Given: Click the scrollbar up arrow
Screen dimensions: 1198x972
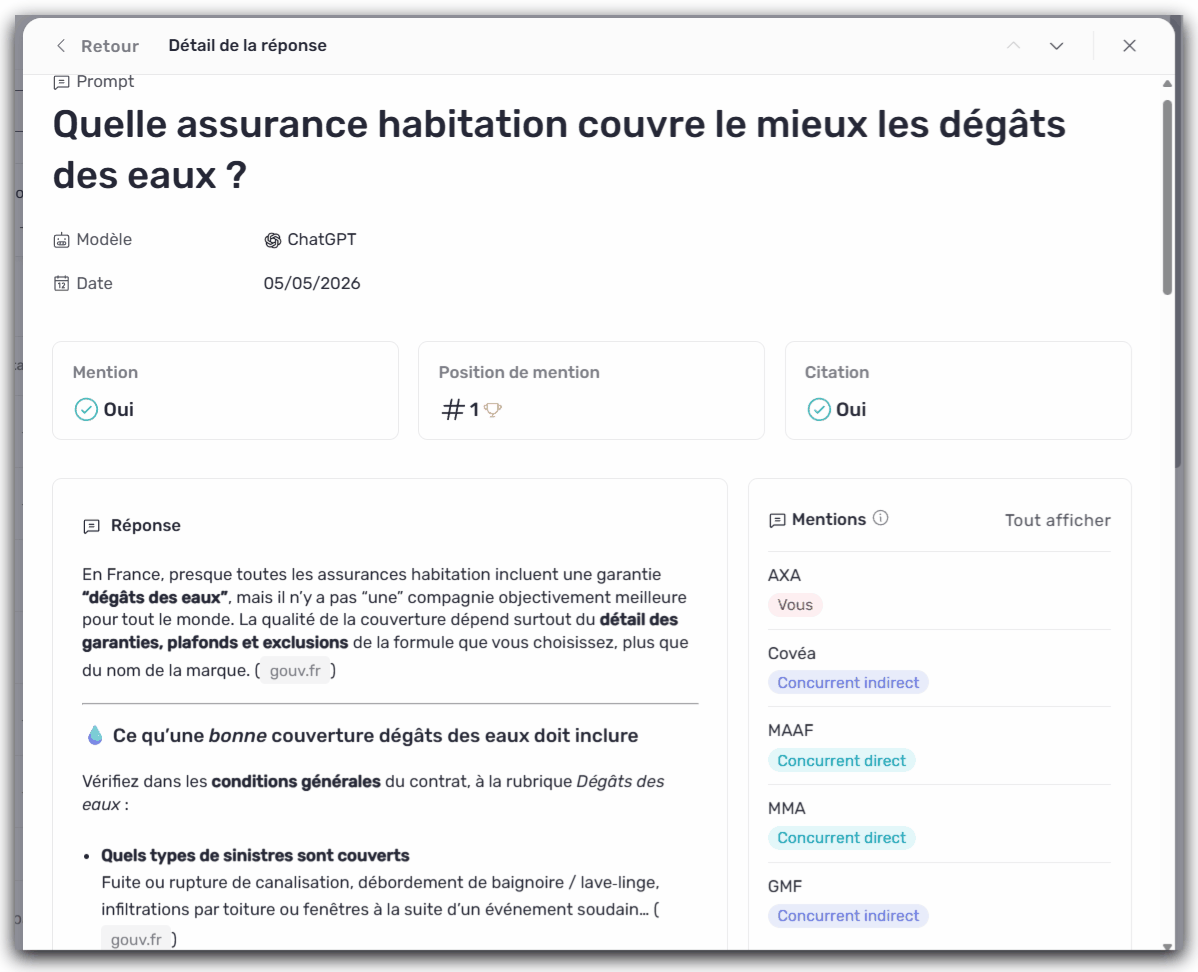Looking at the screenshot, I should (1167, 83).
